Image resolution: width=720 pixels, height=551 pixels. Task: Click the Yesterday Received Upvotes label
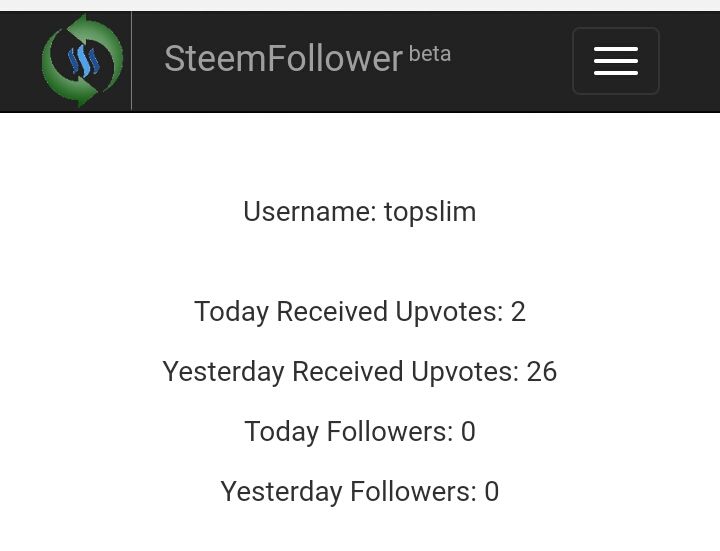tap(340, 372)
